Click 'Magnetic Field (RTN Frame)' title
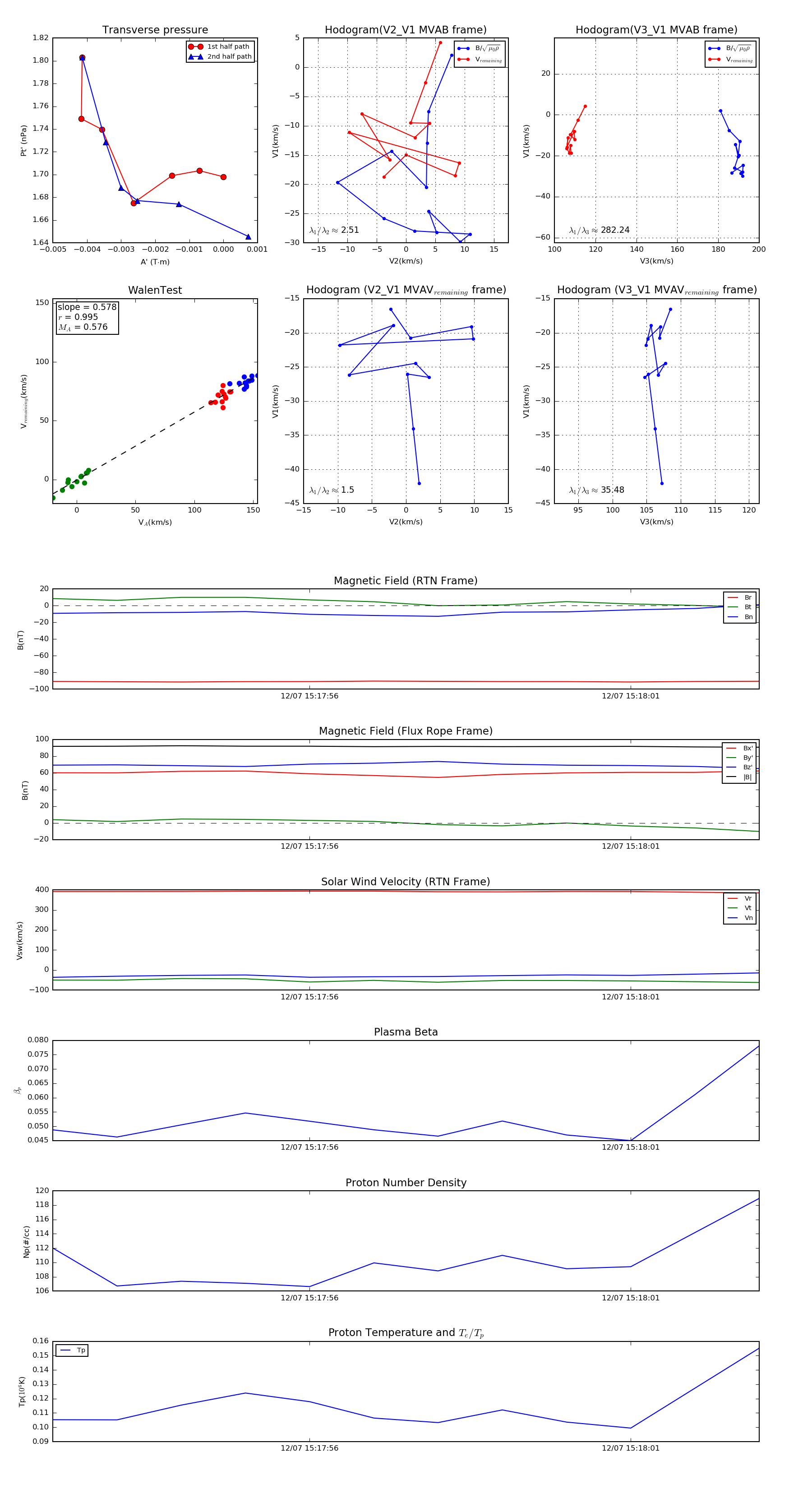This screenshot has width=812, height=1489. pos(406,581)
